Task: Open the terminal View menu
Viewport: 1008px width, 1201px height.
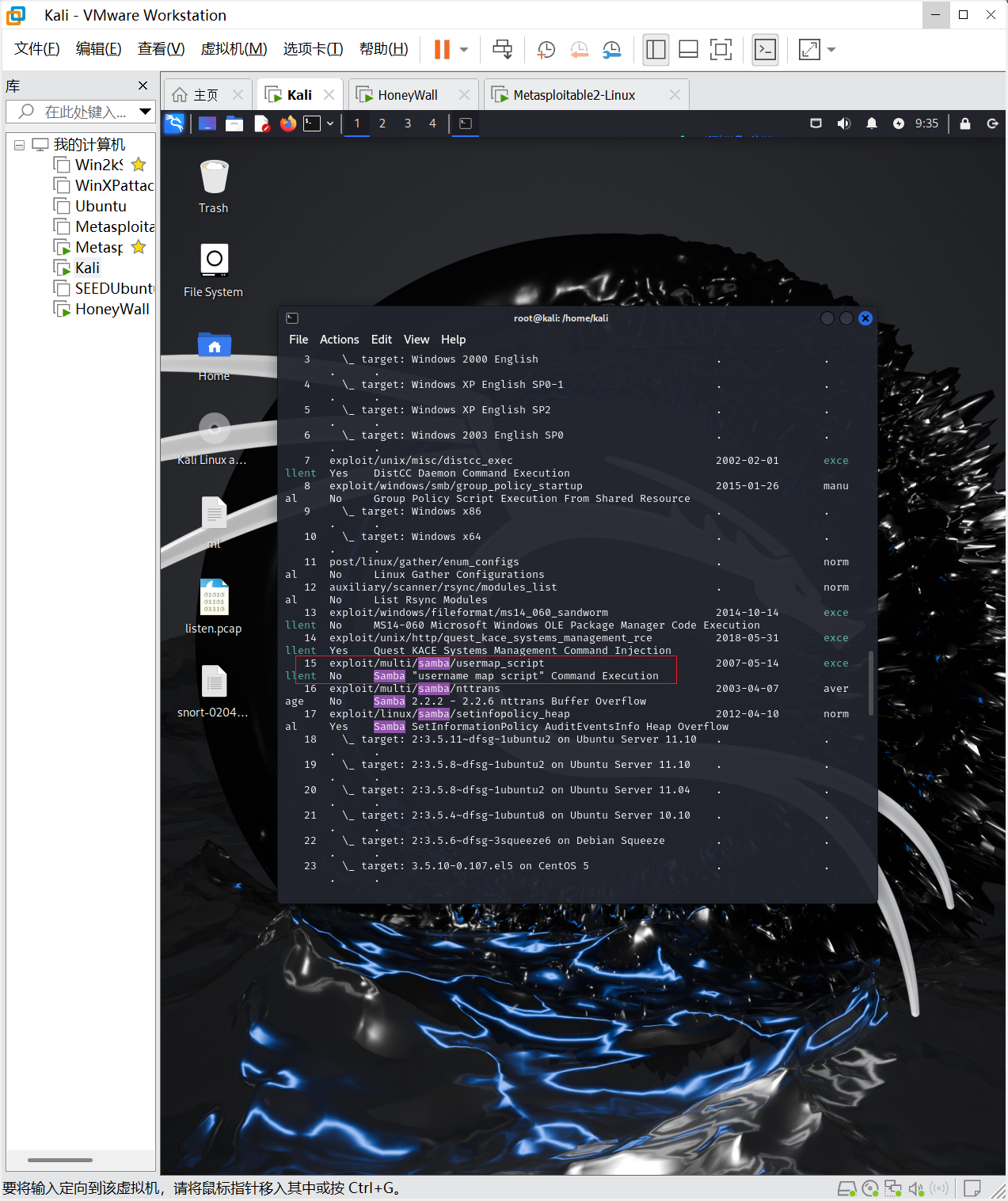Action: click(417, 340)
